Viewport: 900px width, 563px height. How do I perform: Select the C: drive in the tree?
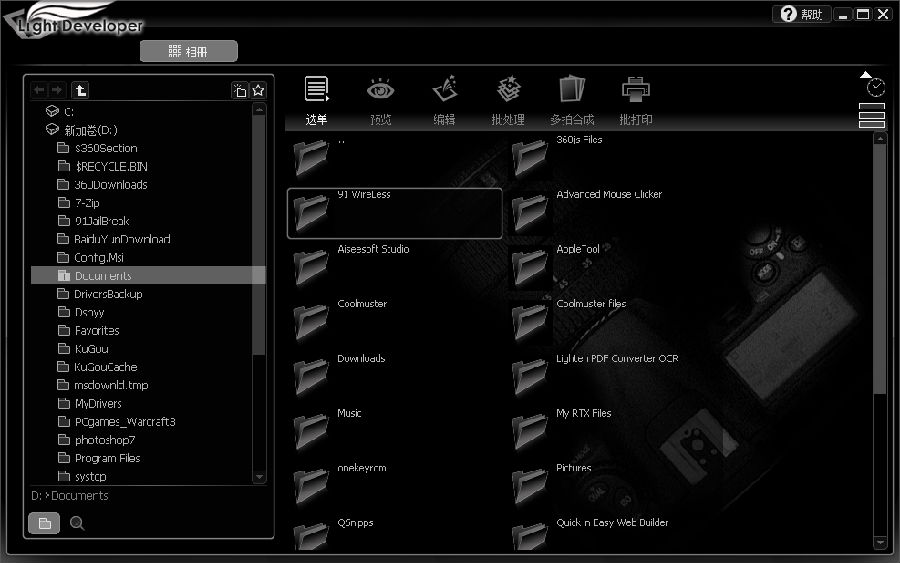pyautogui.click(x=60, y=111)
